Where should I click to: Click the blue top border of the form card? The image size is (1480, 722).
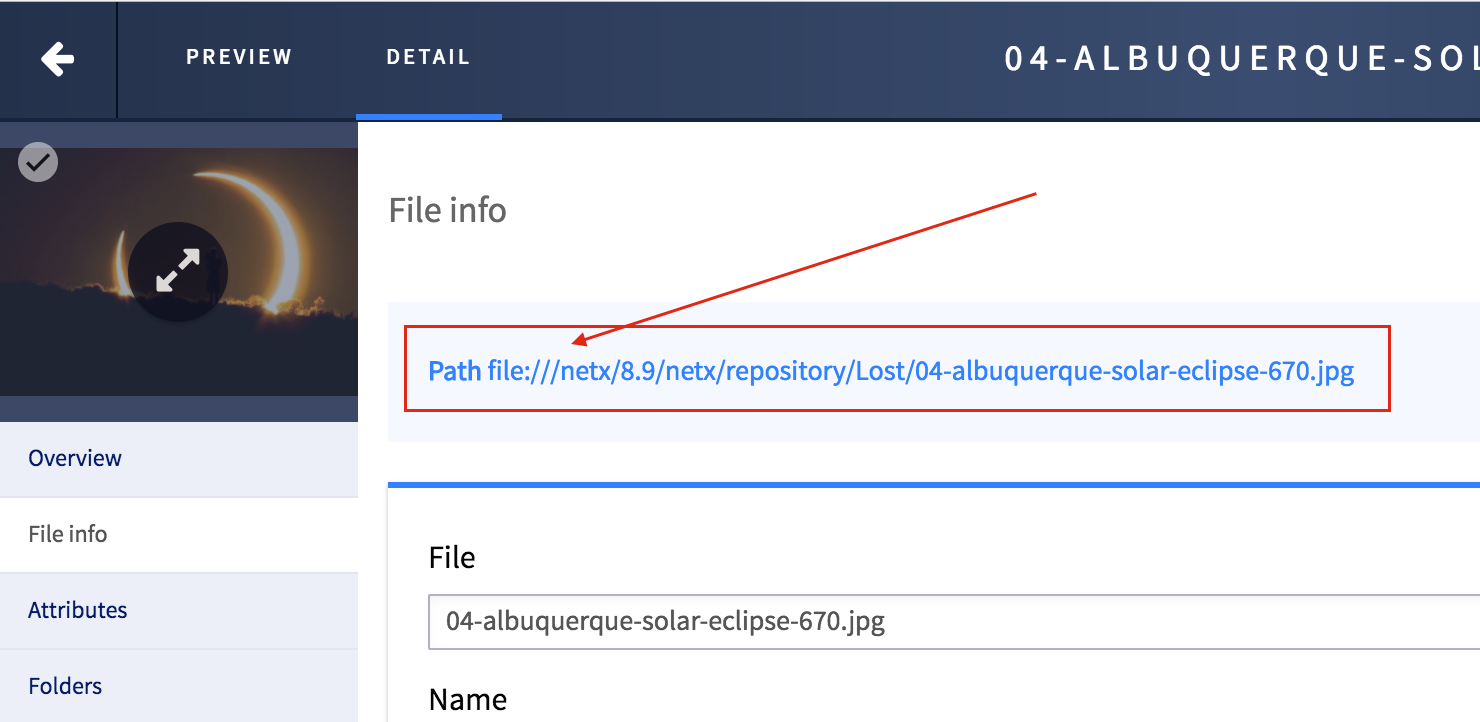pyautogui.click(x=930, y=485)
